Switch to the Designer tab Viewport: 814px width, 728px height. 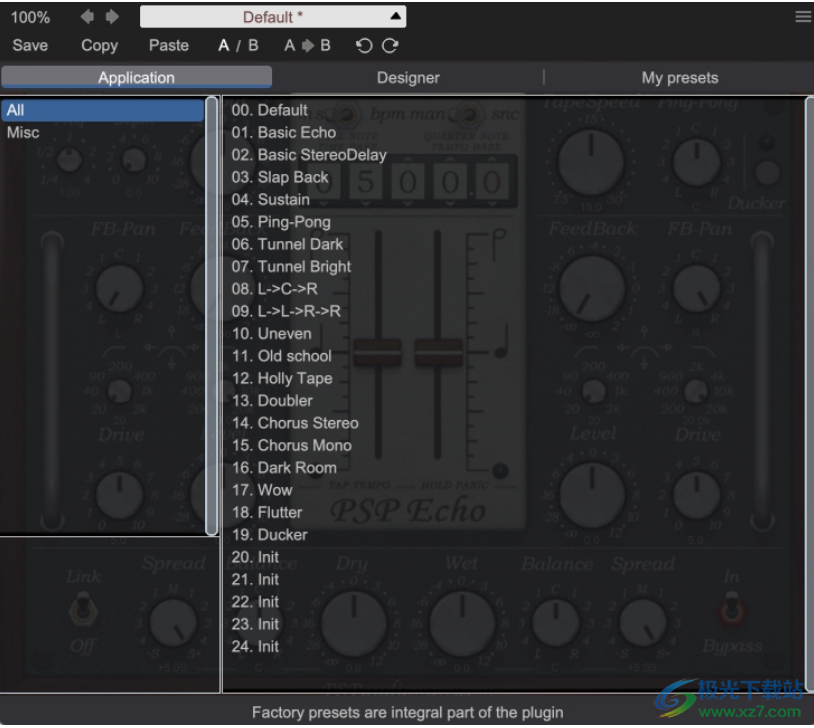pos(408,77)
